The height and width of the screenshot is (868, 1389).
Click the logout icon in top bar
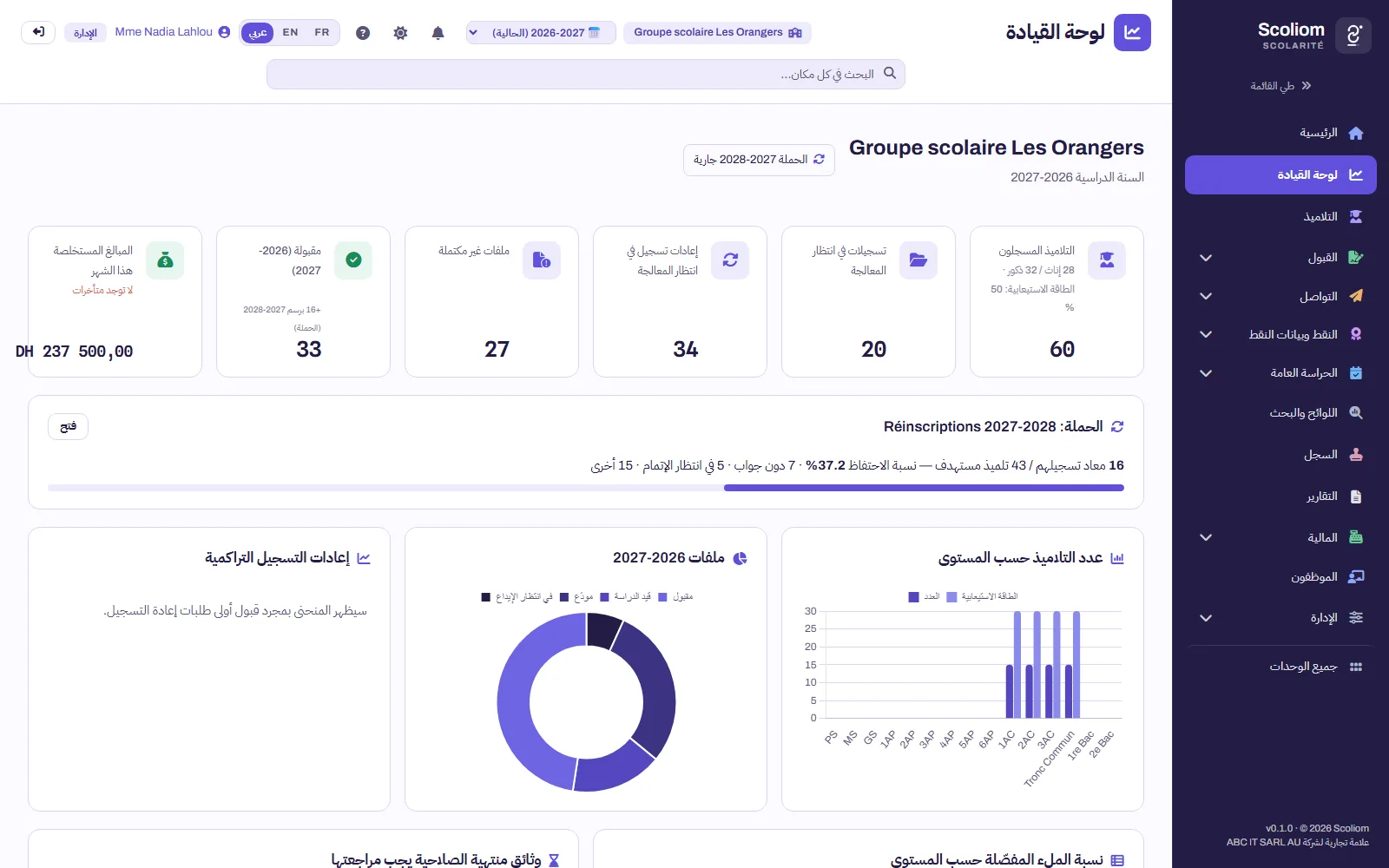click(38, 32)
